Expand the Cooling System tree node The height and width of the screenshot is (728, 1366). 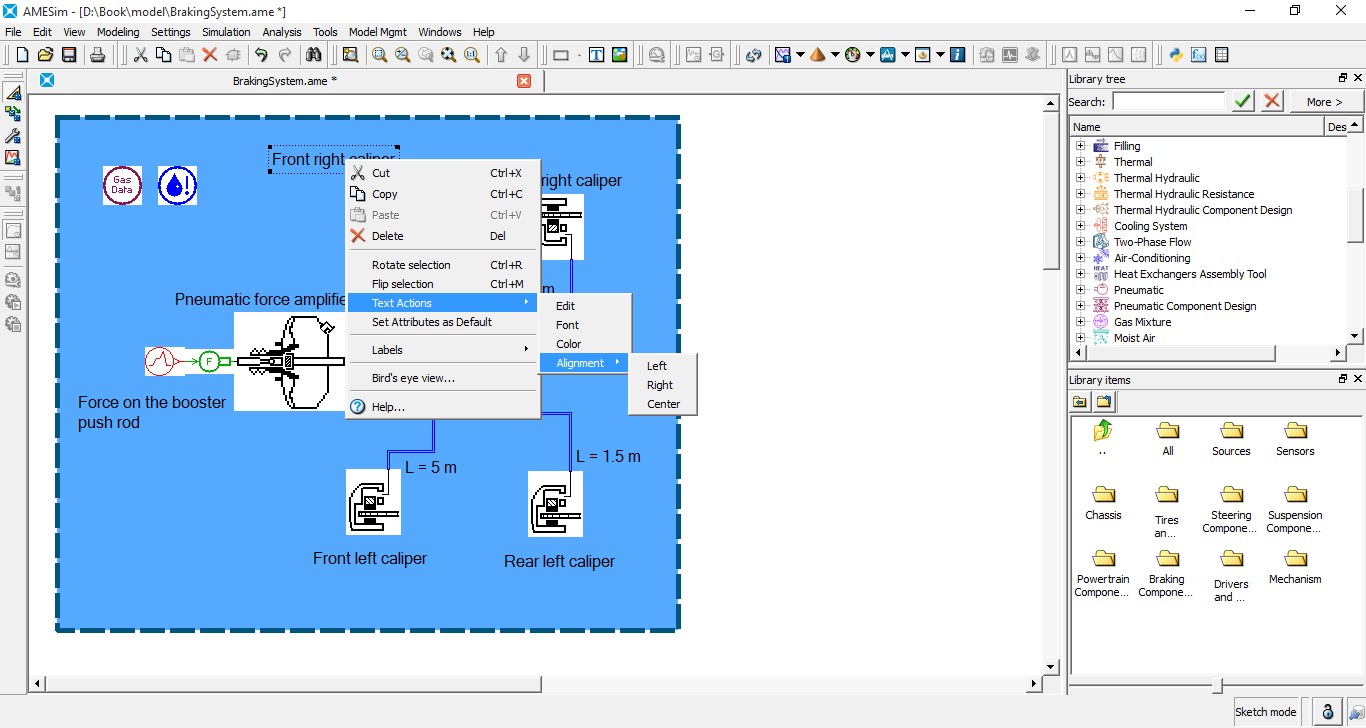click(1080, 226)
